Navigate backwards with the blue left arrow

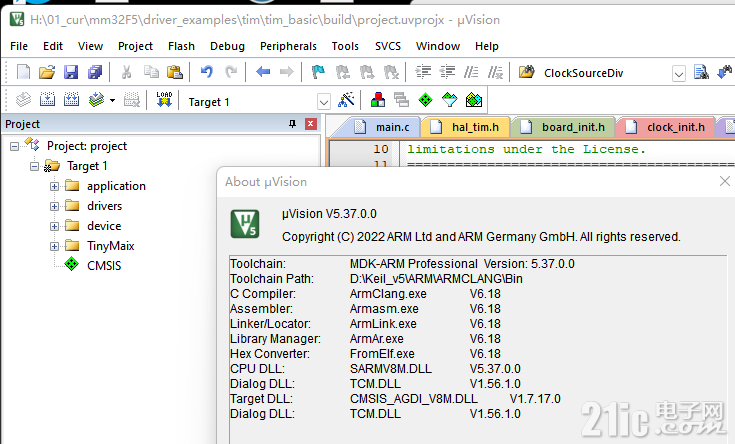(x=263, y=72)
